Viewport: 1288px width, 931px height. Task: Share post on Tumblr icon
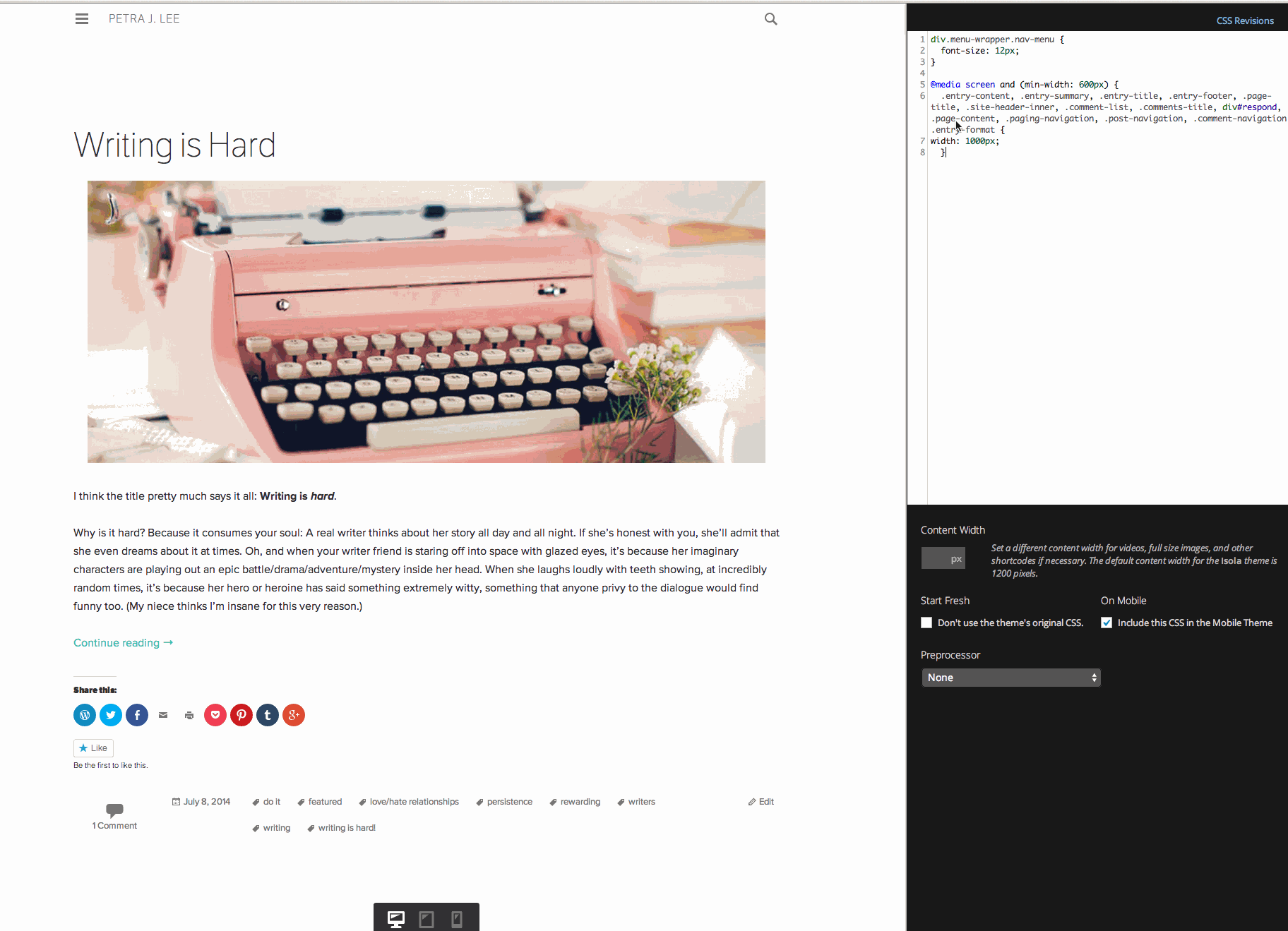tap(268, 715)
